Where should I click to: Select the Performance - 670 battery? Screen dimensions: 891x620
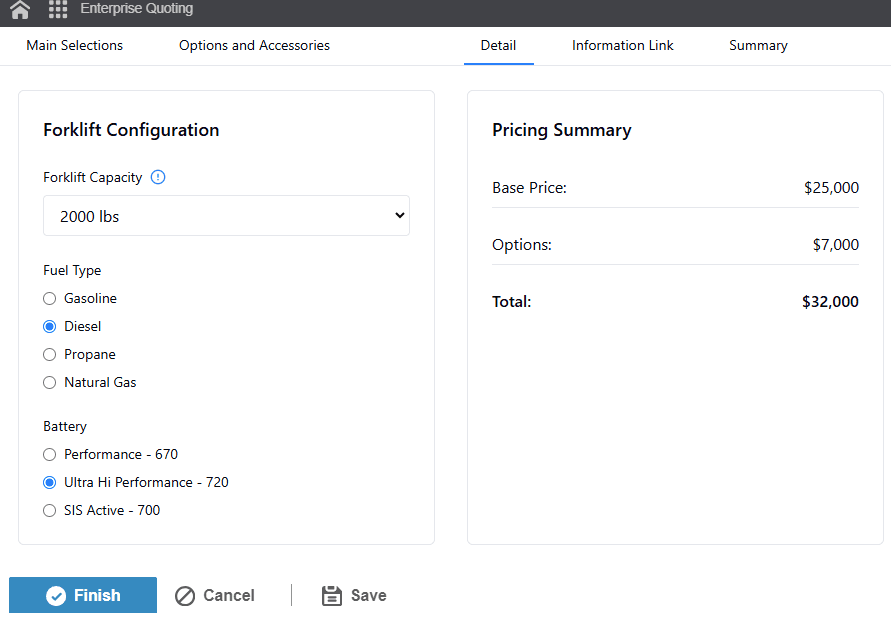[x=49, y=454]
